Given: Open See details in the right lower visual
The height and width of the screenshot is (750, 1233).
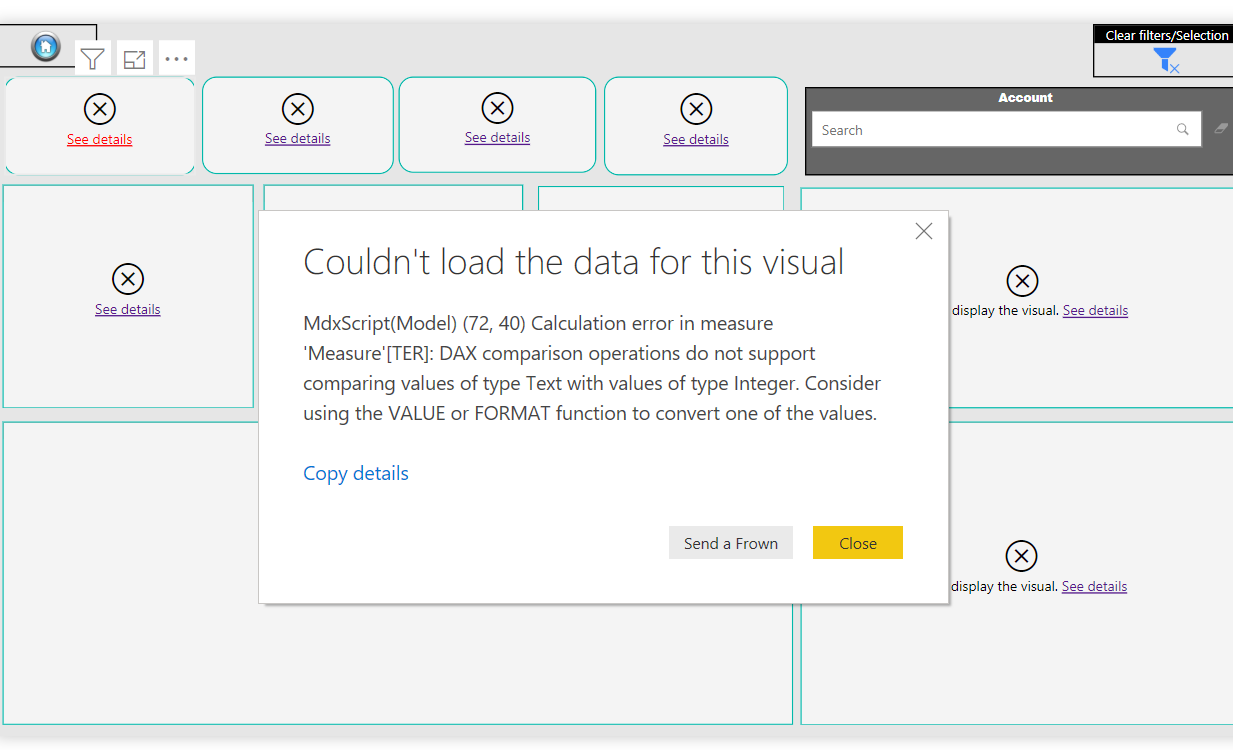Looking at the screenshot, I should [x=1094, y=586].
